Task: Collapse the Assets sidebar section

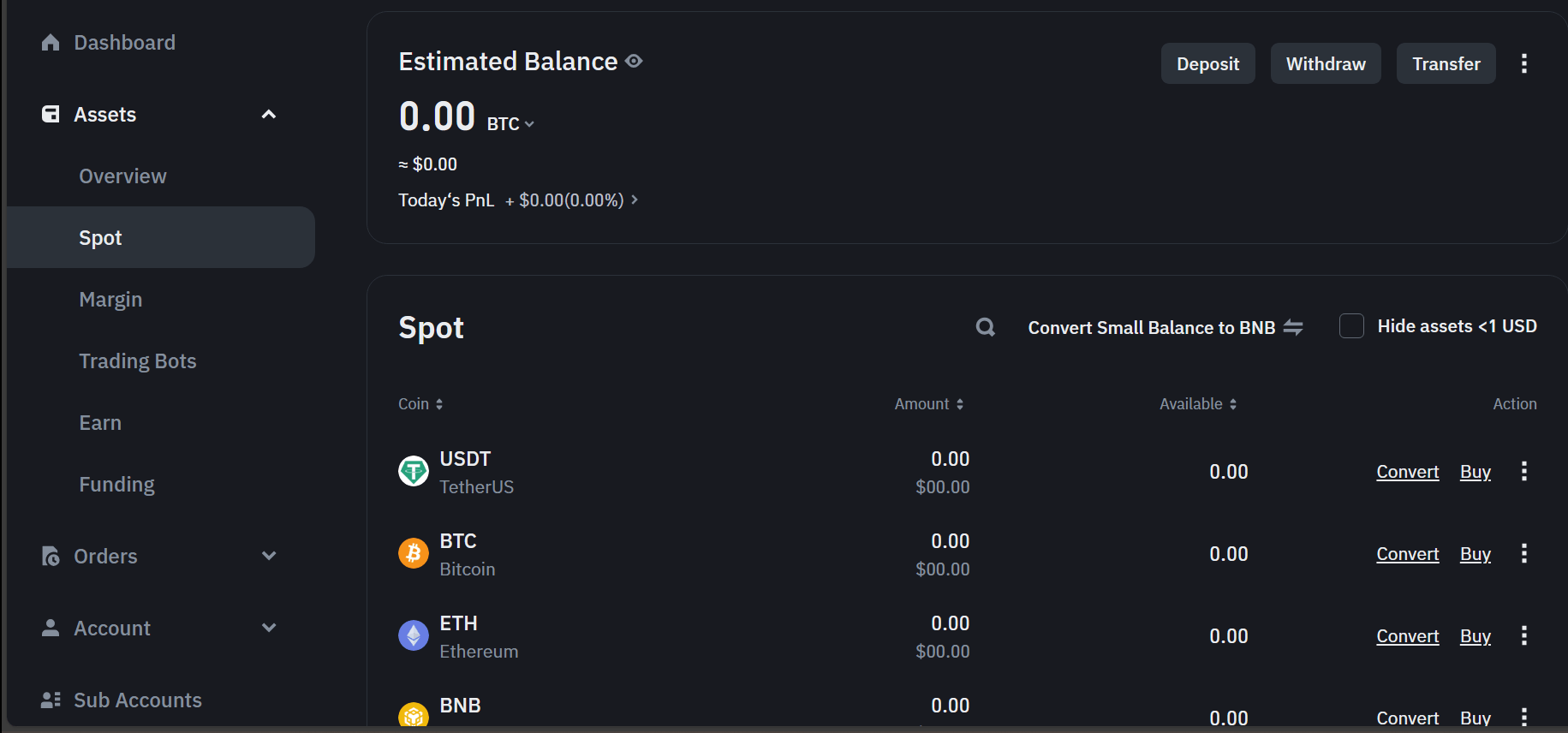Action: tap(268, 114)
